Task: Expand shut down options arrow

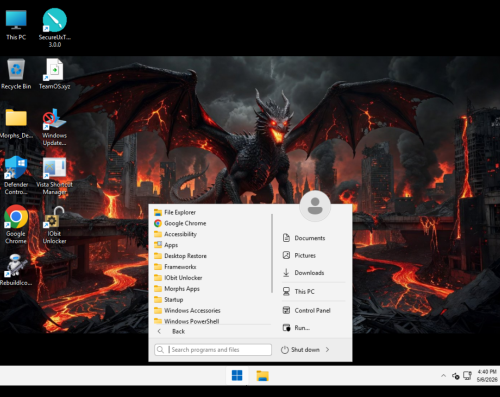Action: point(327,350)
